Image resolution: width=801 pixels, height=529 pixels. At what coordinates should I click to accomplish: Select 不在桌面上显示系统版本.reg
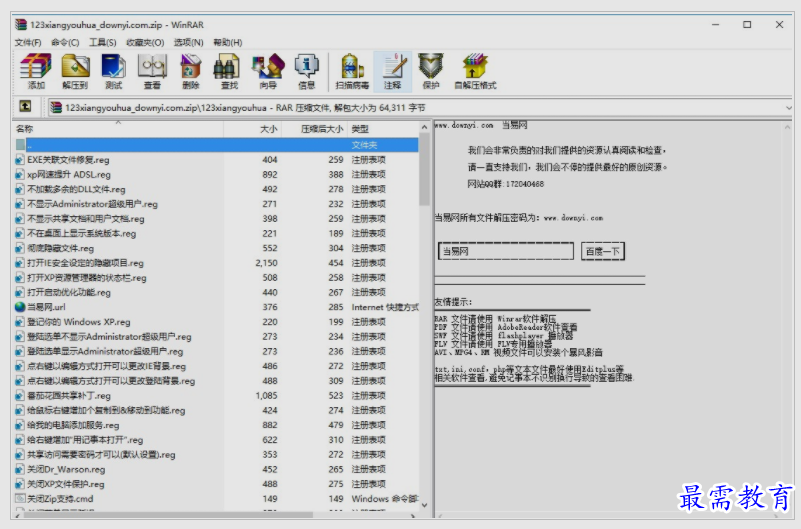[x=81, y=233]
